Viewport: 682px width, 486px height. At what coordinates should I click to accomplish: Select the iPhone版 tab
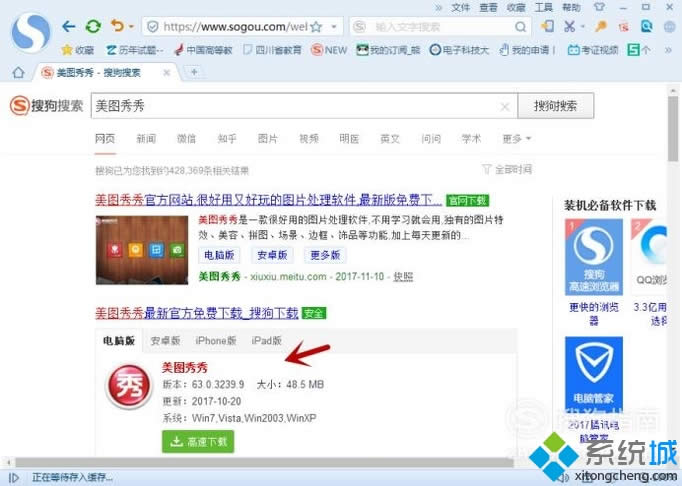[x=216, y=341]
